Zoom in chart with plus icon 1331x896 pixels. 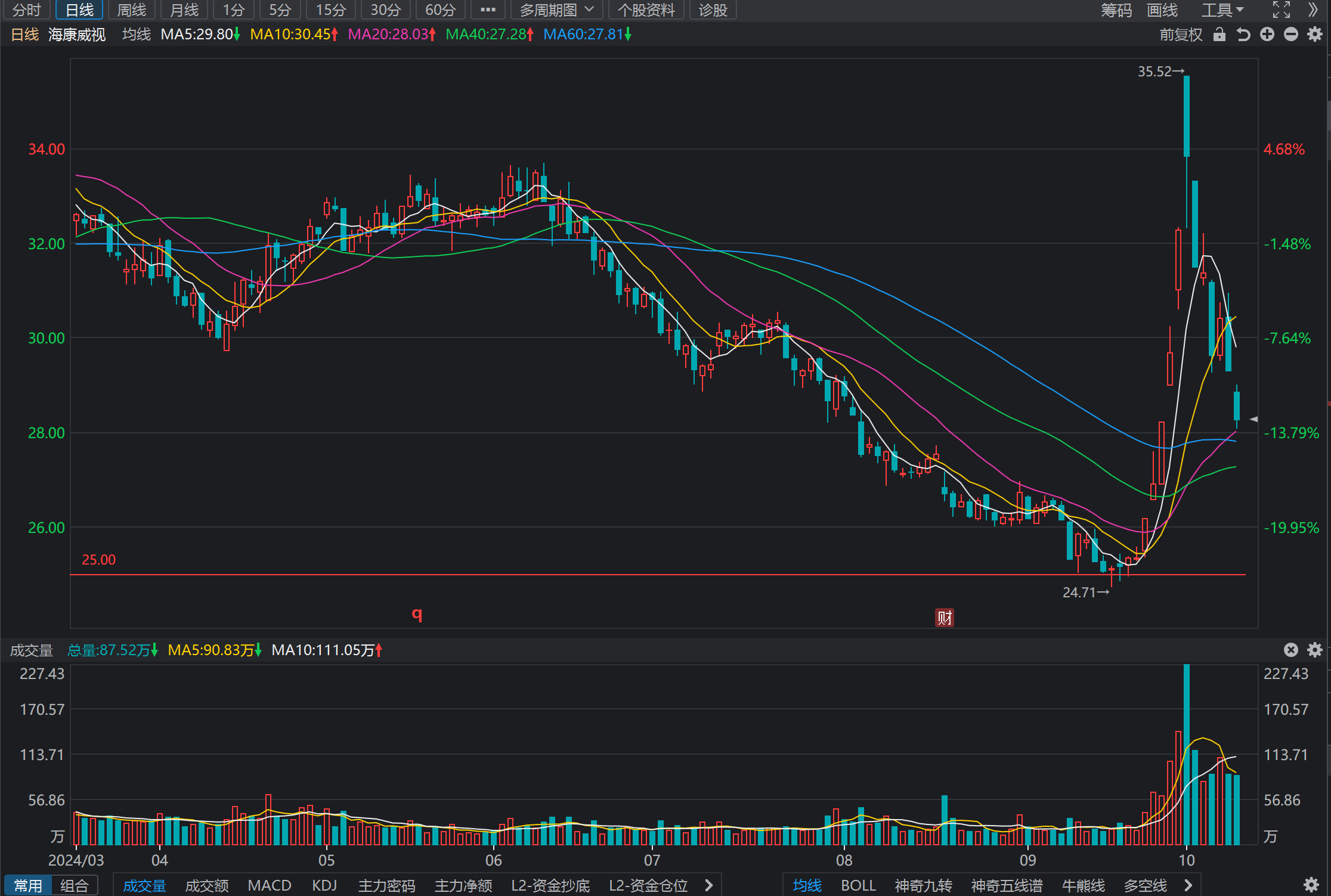1267,35
